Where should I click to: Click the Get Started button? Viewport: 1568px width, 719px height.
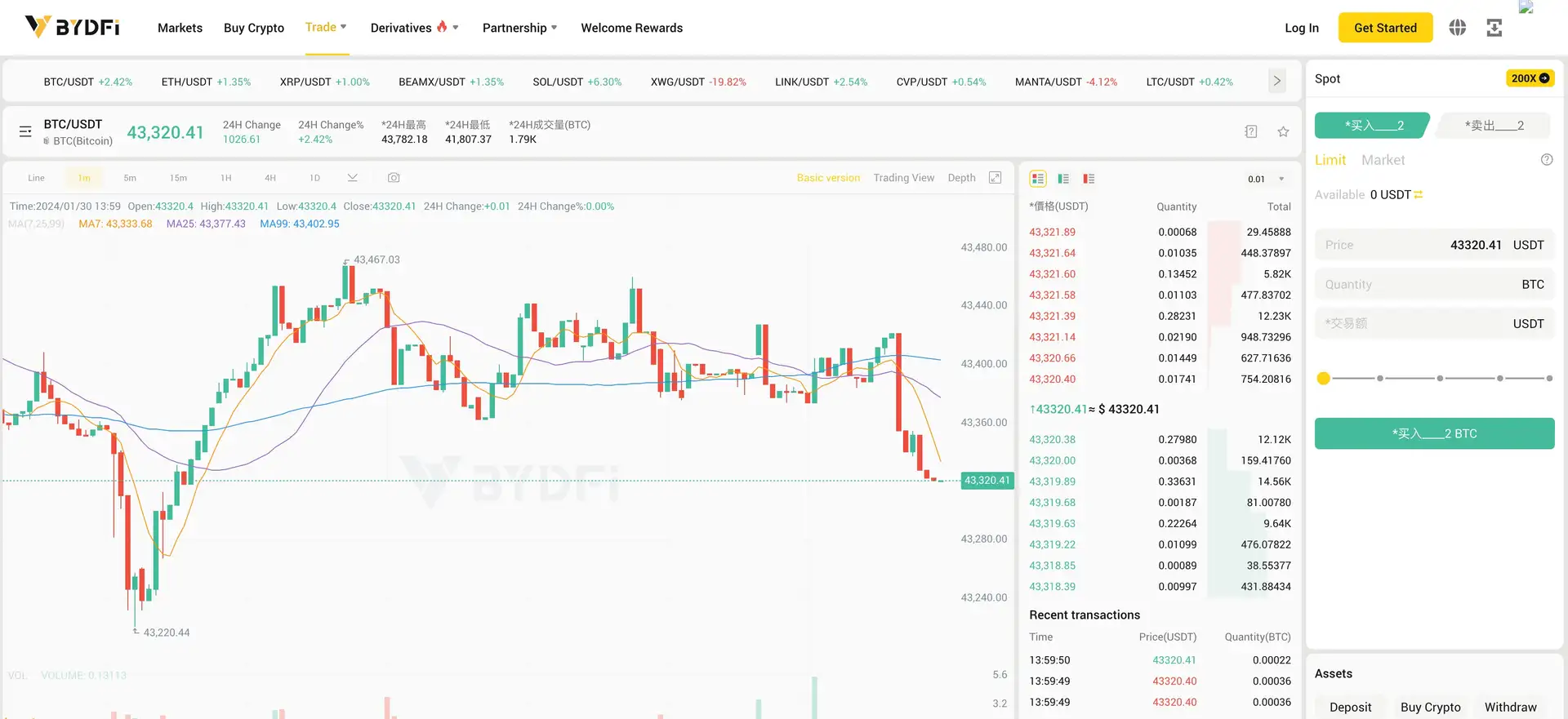coord(1385,28)
